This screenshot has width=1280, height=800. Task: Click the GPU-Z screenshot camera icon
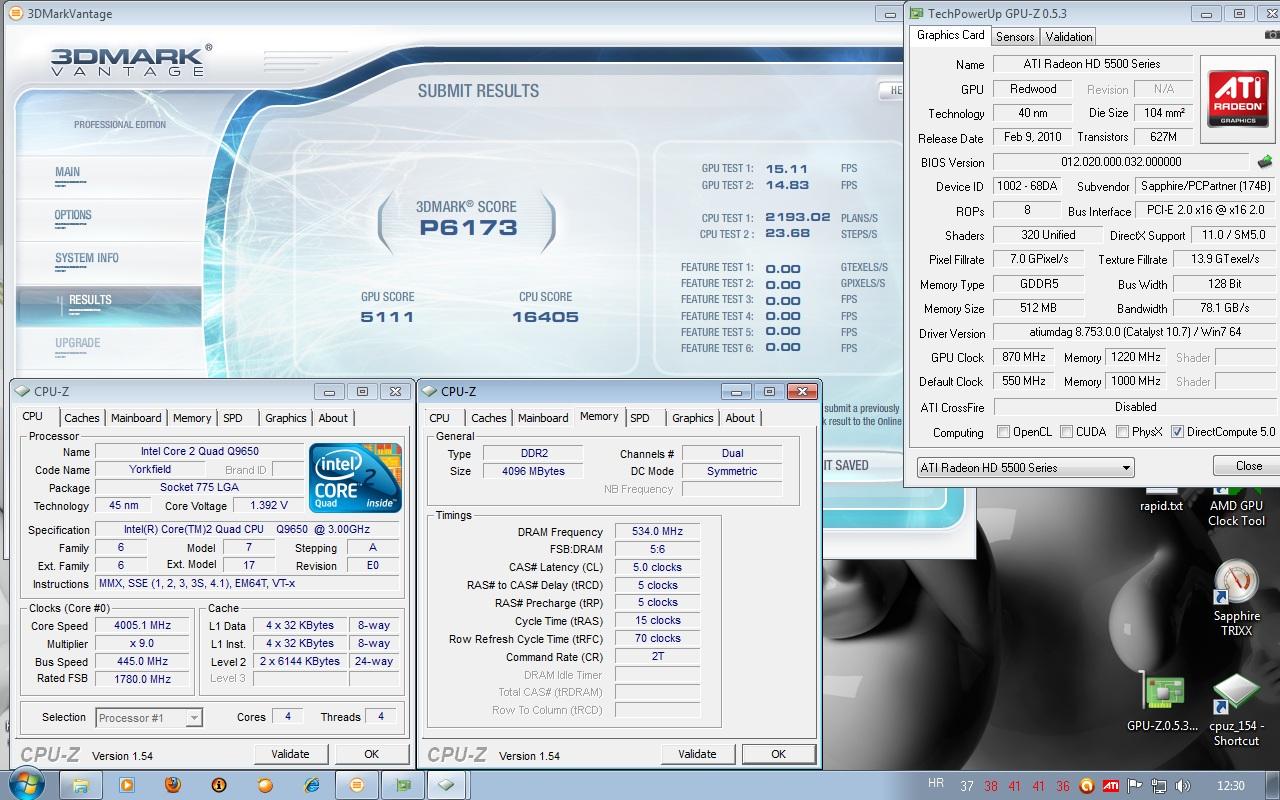[x=1272, y=35]
